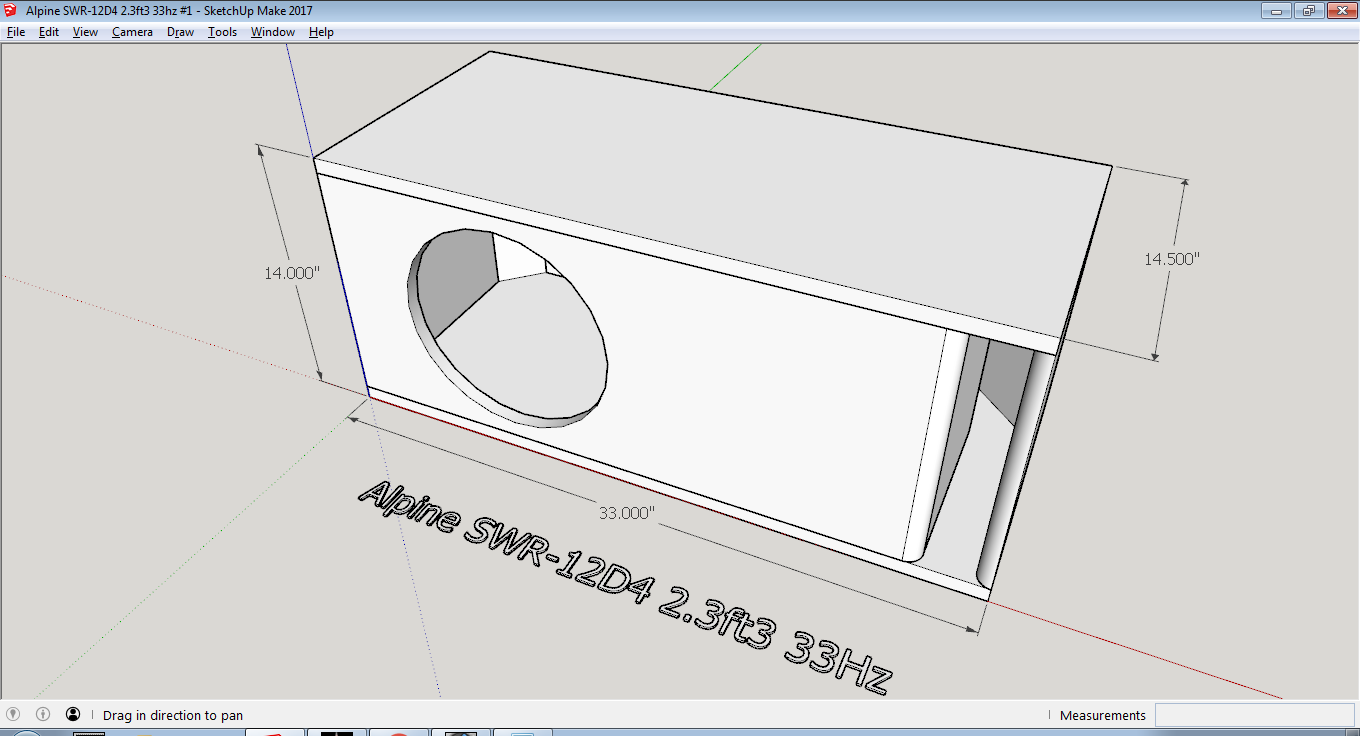Click the "Drag in direction to pan" hint
The image size is (1360, 736).
pos(173,715)
